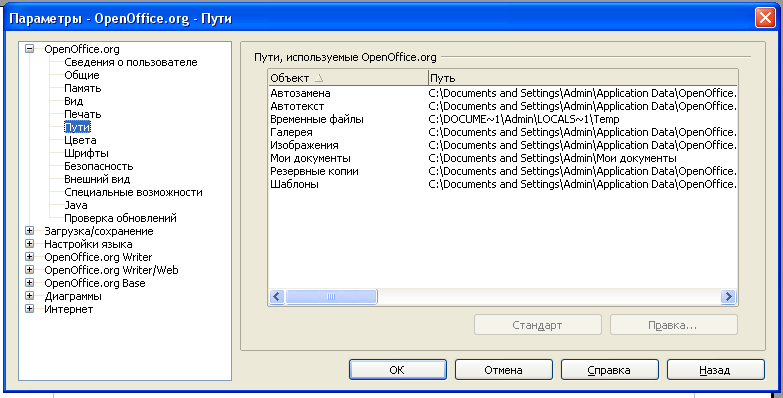Expand the OpenOffice.org Writer node
783x398 pixels.
coord(29,257)
